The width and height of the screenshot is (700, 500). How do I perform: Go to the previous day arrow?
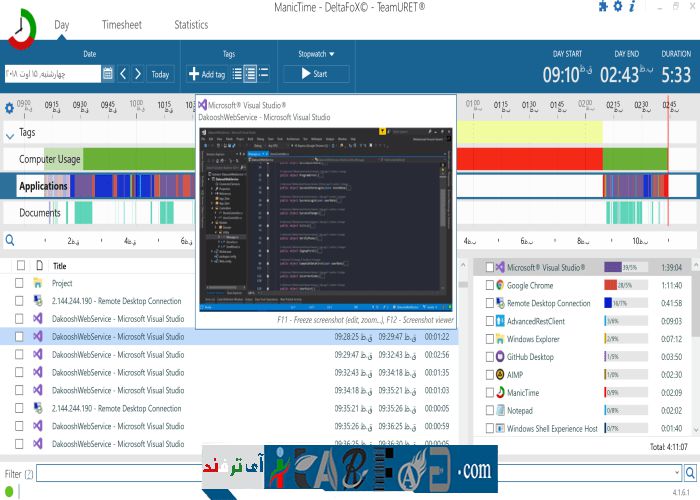point(124,74)
